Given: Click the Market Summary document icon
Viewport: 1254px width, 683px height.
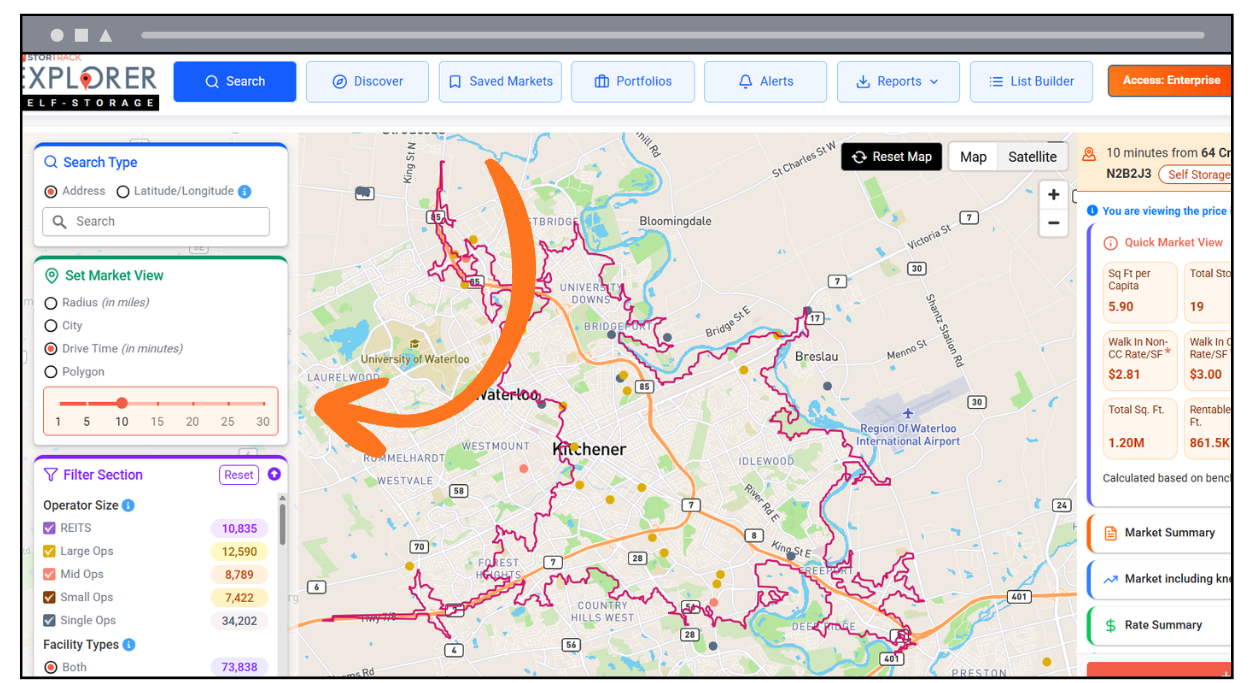Looking at the screenshot, I should pyautogui.click(x=1110, y=533).
